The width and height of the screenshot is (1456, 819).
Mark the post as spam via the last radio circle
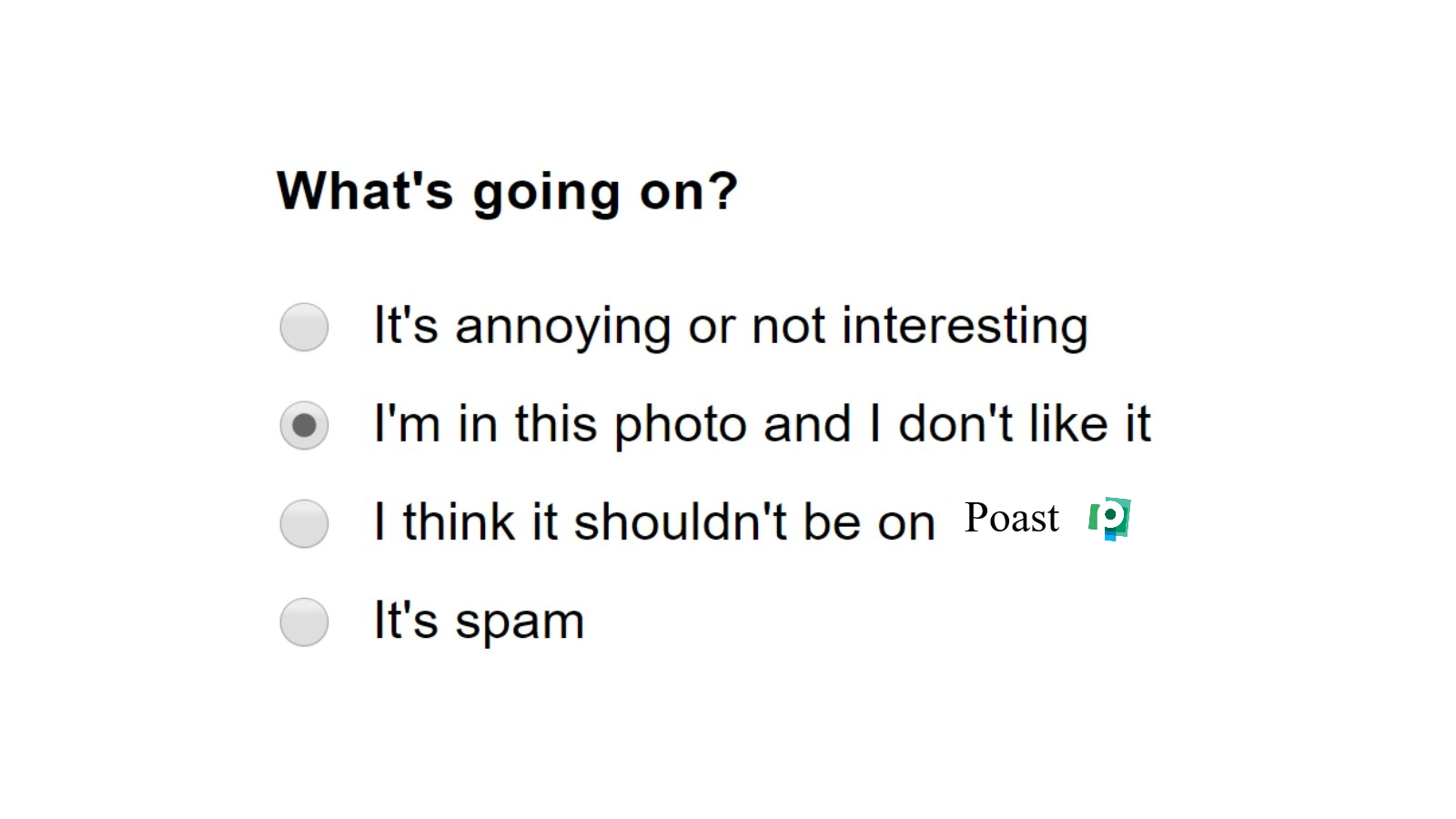point(304,622)
